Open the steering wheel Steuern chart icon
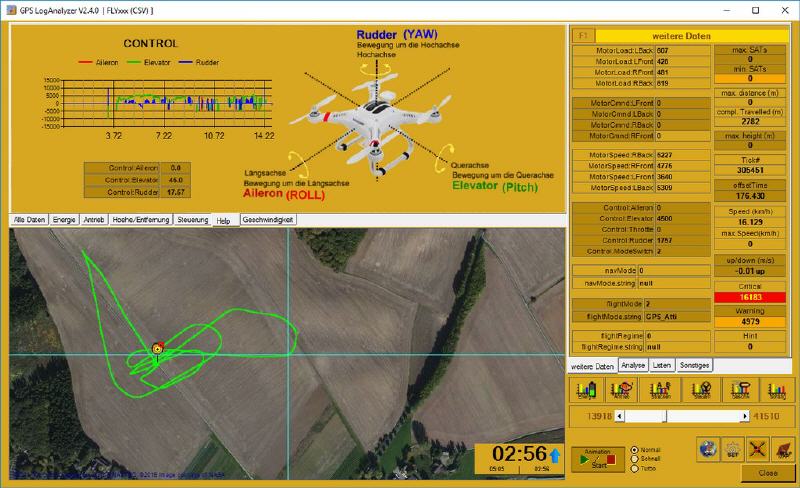This screenshot has height=488, width=800. pyautogui.click(x=702, y=390)
